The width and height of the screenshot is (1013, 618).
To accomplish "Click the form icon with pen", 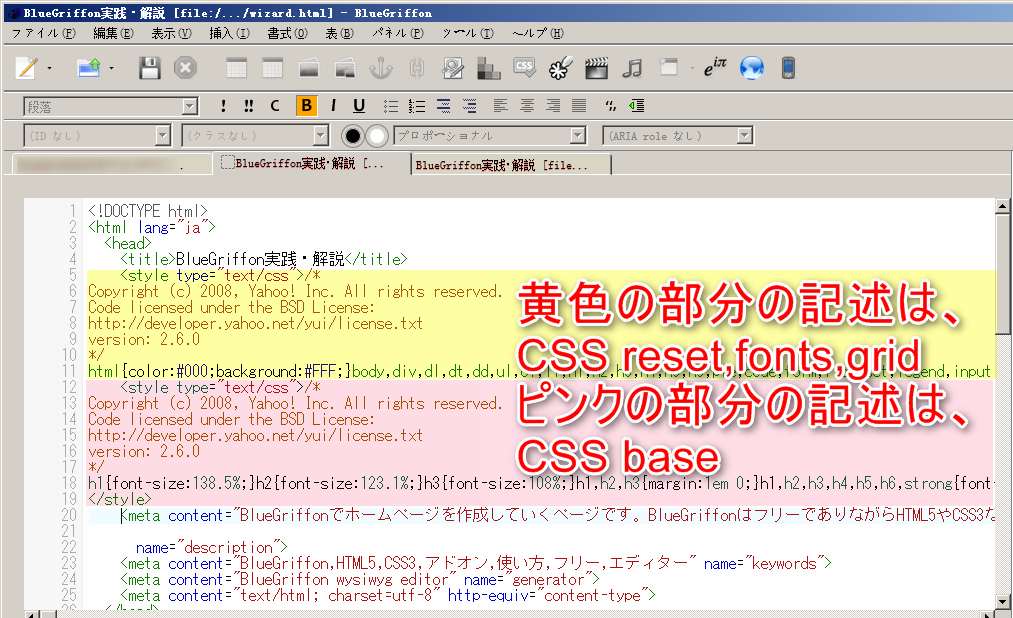I will tap(453, 68).
